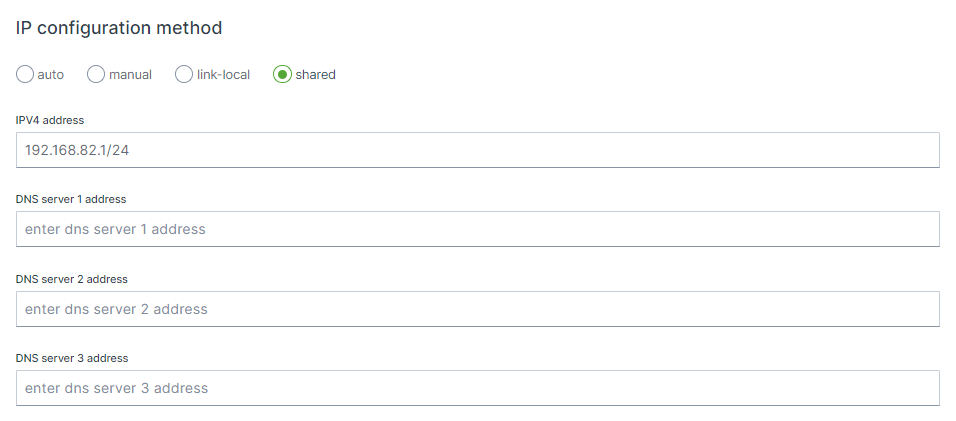956x421 pixels.
Task: Click the "auto" label text
Action: (50, 75)
